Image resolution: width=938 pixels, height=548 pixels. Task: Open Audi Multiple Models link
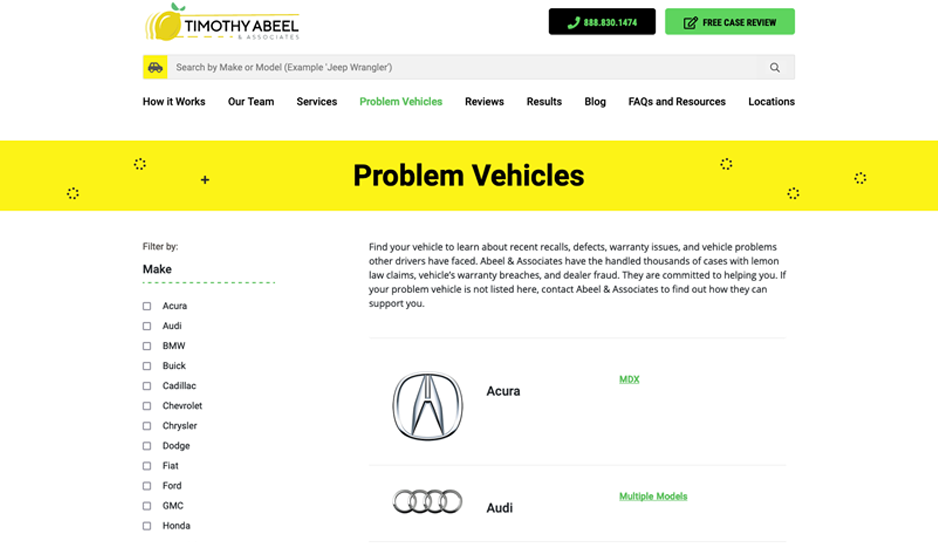point(653,496)
